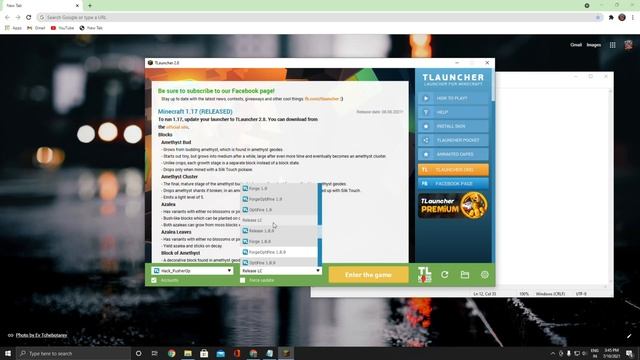This screenshot has width=640, height=360.
Task: Click Images link on Google page
Action: [593, 45]
